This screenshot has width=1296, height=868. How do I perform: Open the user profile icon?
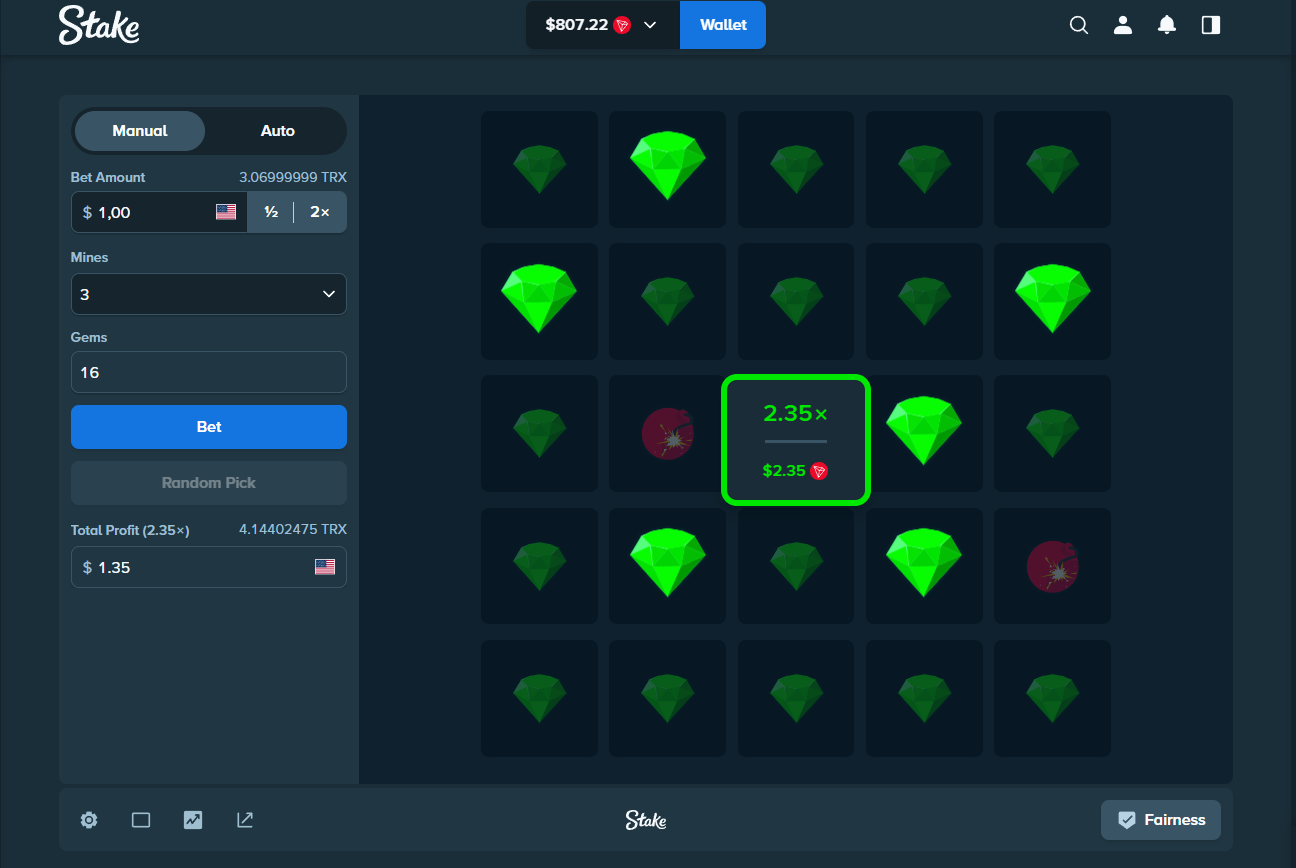1123,25
